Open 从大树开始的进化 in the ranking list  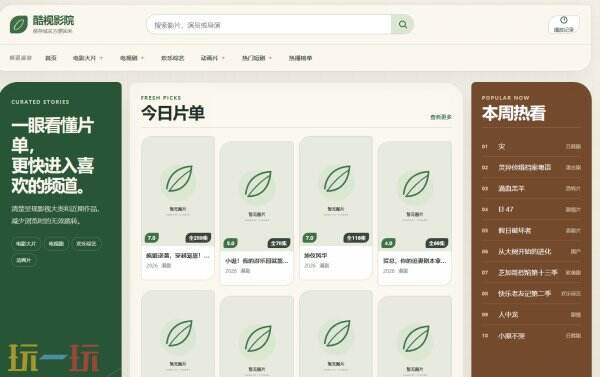[524, 251]
